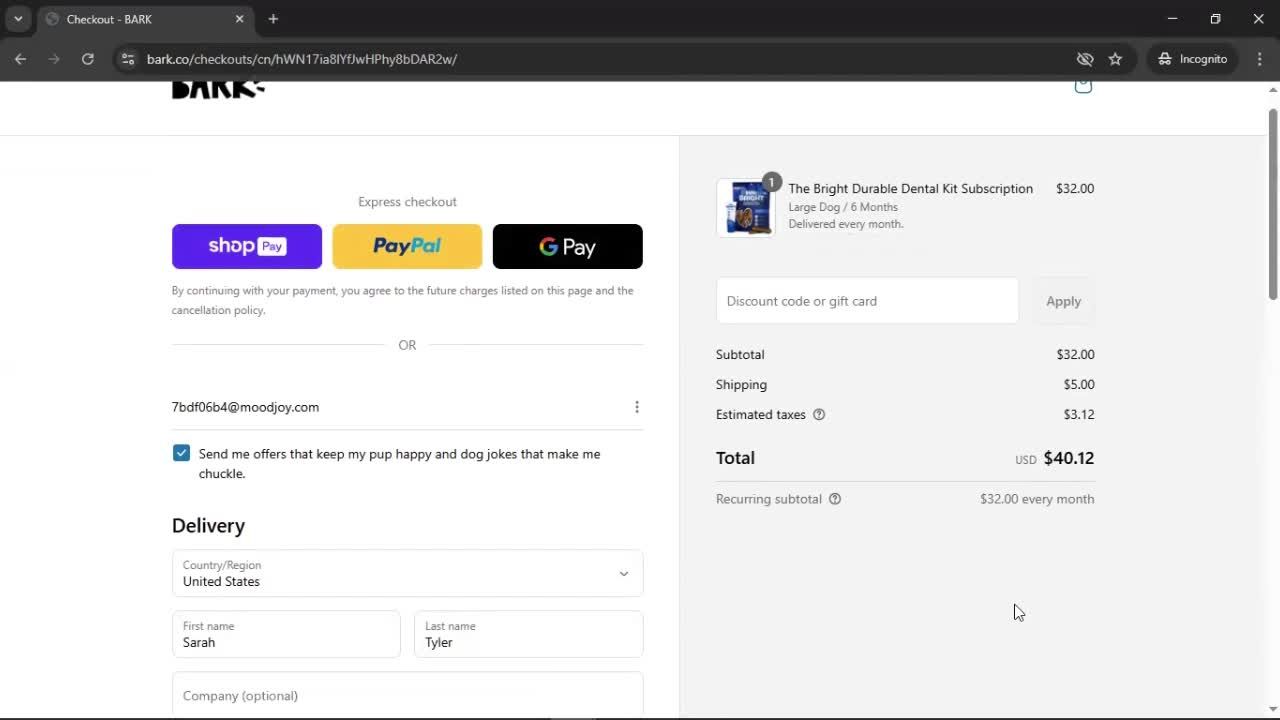Click the Company (optional) field
1280x720 pixels.
click(x=408, y=695)
